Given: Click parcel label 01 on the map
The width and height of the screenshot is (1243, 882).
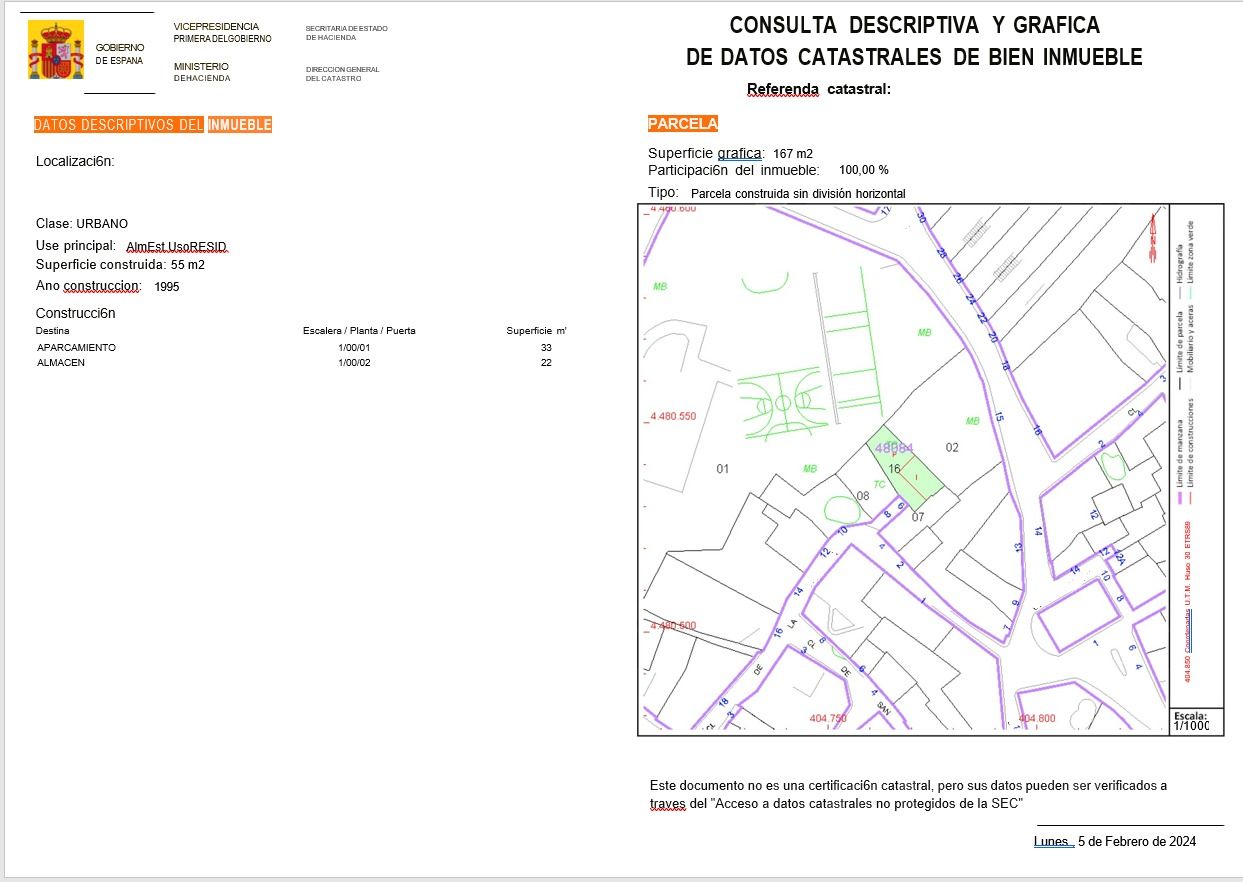Looking at the screenshot, I should tap(723, 468).
